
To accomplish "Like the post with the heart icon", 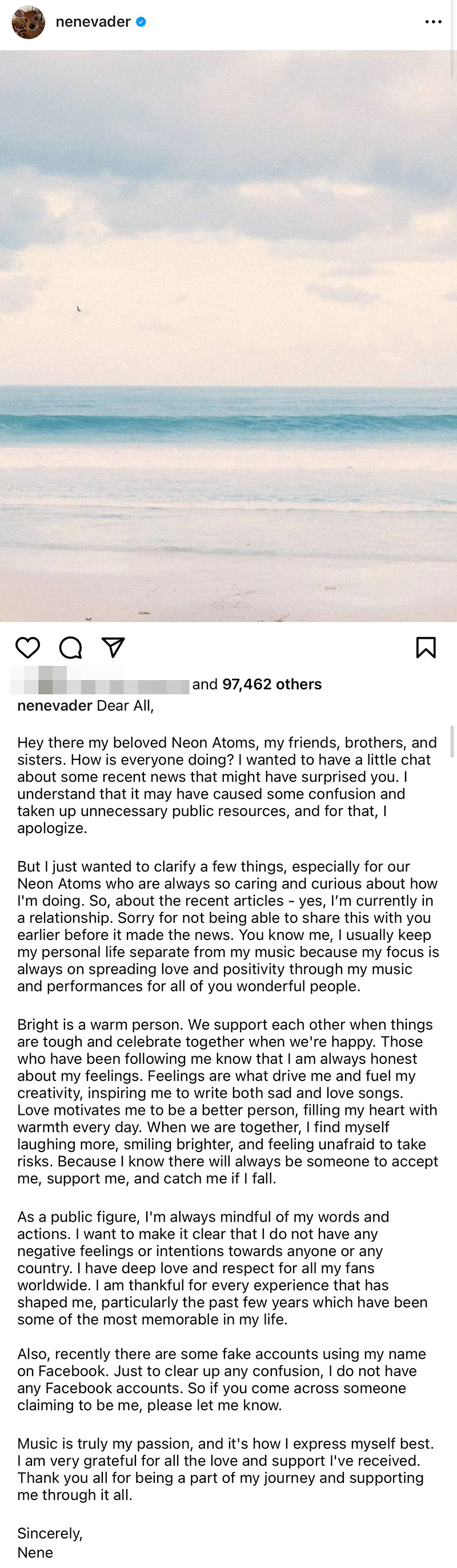I will coord(27,647).
